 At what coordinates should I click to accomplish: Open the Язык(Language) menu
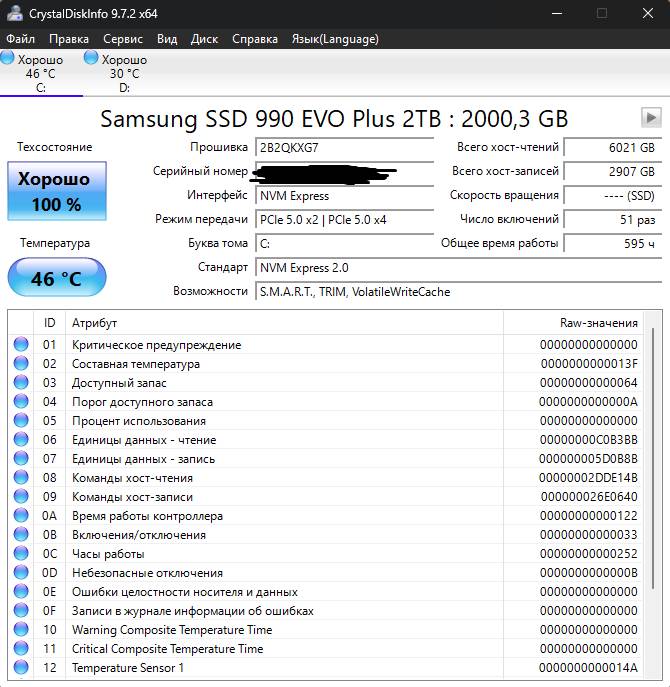pos(334,39)
